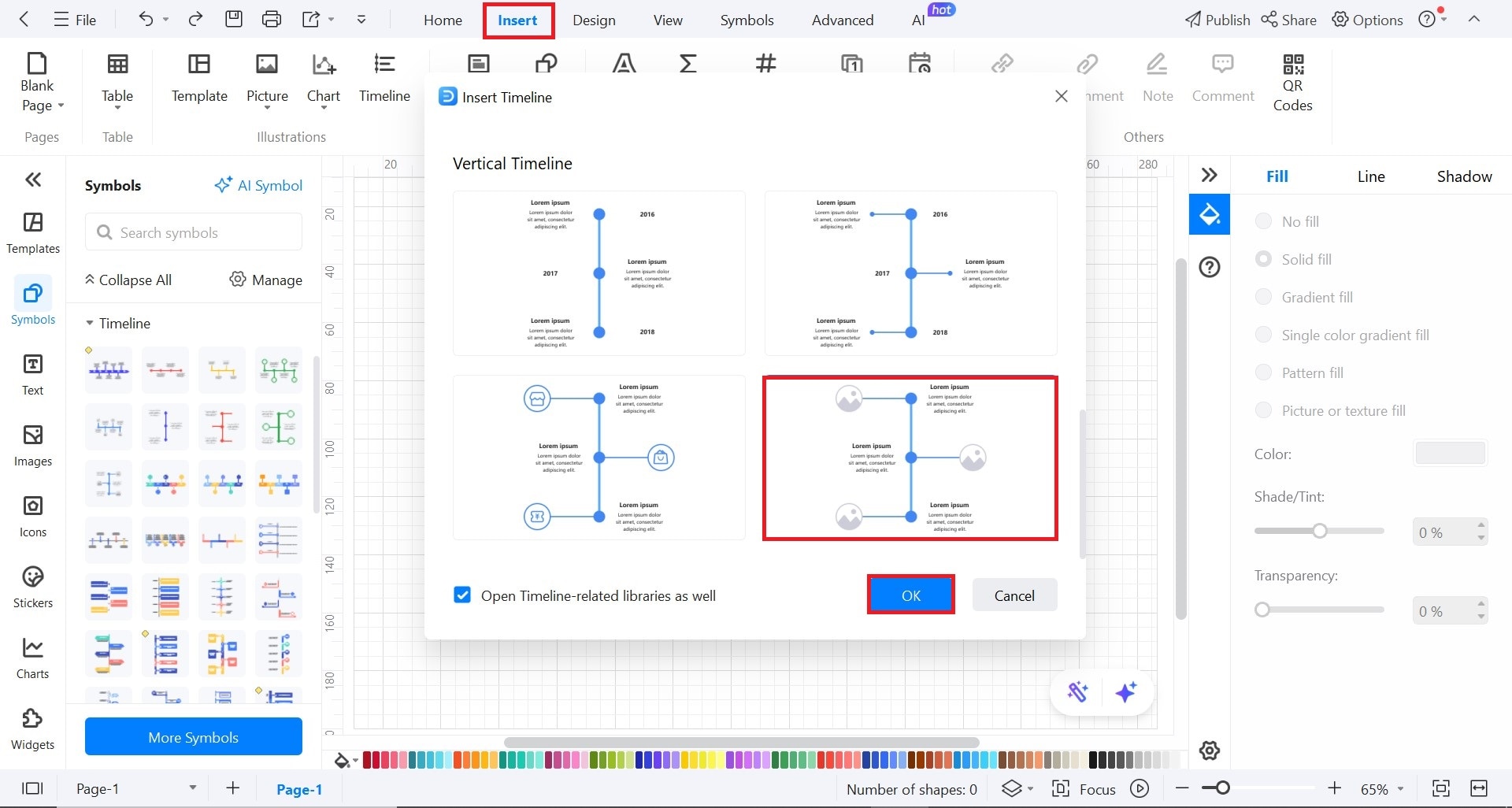The image size is (1512, 808).
Task: Open the Home tab
Action: (443, 20)
